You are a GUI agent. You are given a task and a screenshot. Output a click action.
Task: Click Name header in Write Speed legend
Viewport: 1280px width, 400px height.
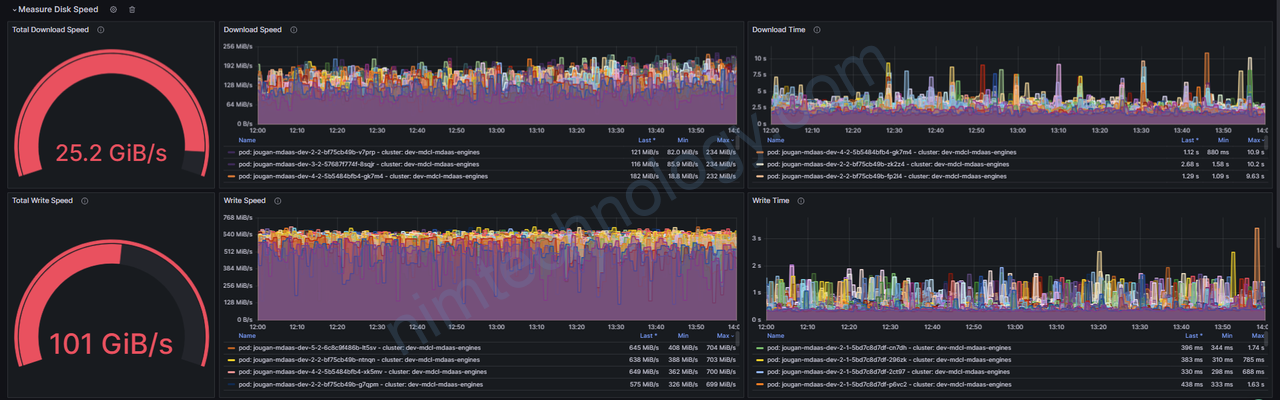pos(246,336)
